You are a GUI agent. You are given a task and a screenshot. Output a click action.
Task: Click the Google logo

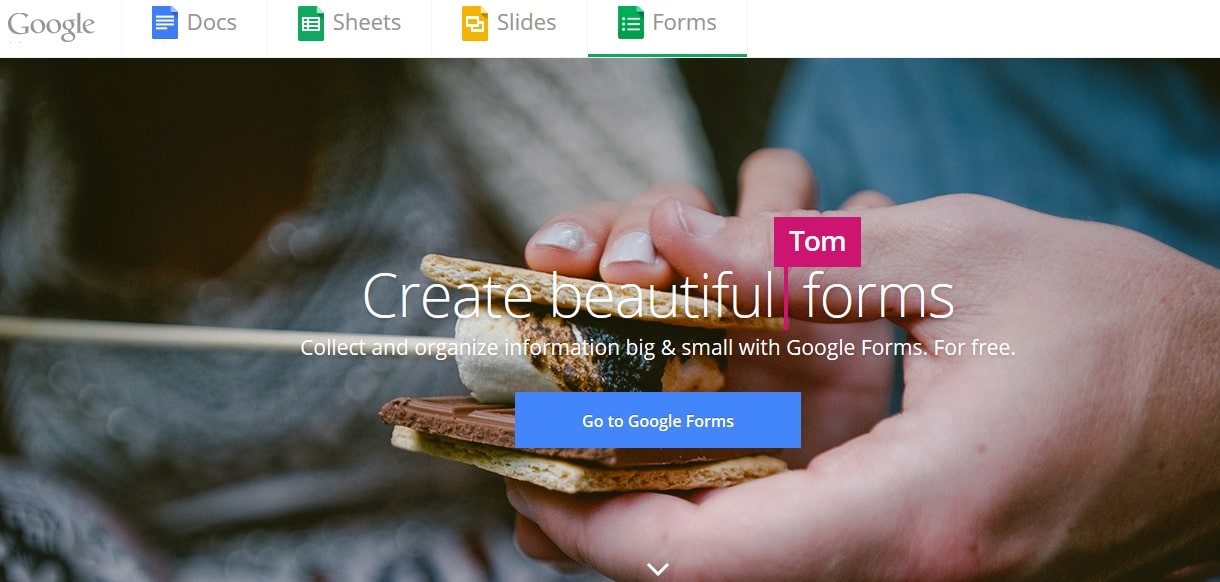51,25
